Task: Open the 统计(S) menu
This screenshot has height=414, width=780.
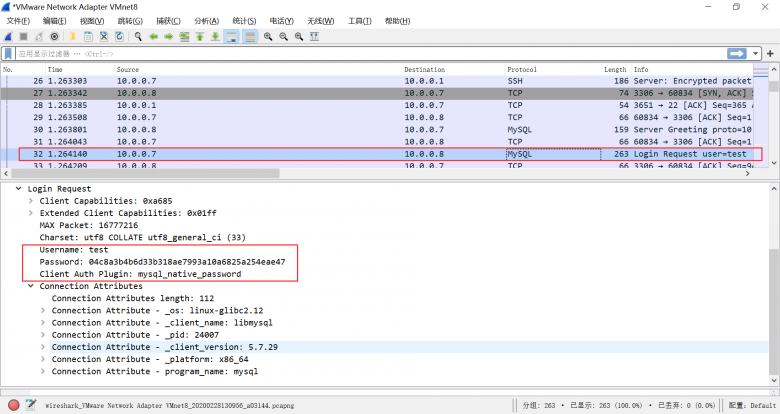Action: click(244, 21)
